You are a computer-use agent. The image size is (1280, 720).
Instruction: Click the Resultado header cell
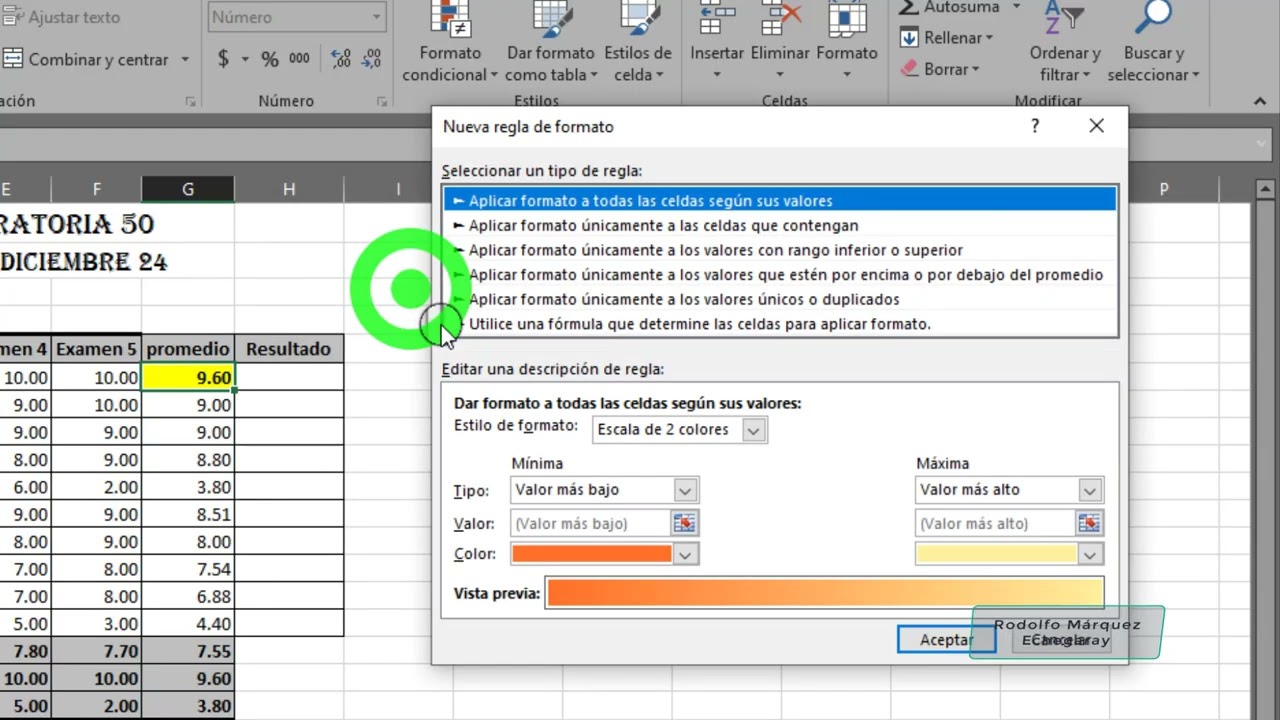click(x=289, y=349)
